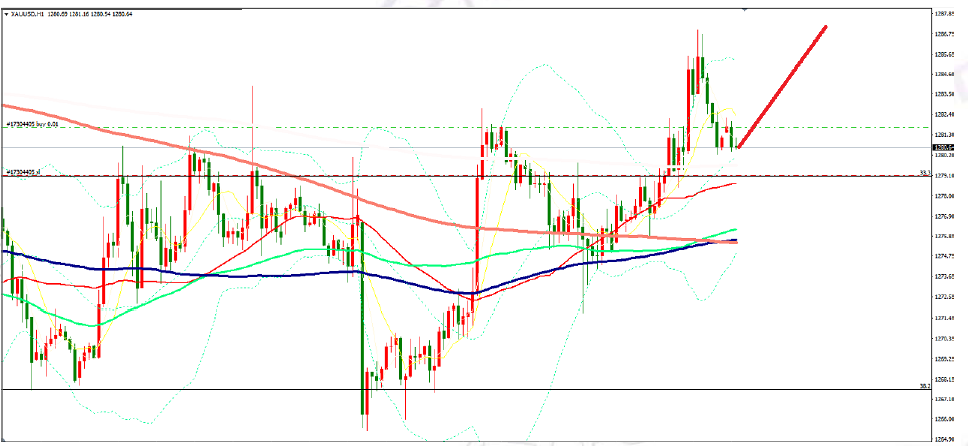Click the 1285.65 price on the scale
Image resolution: width=968 pixels, height=446 pixels.
[945, 54]
